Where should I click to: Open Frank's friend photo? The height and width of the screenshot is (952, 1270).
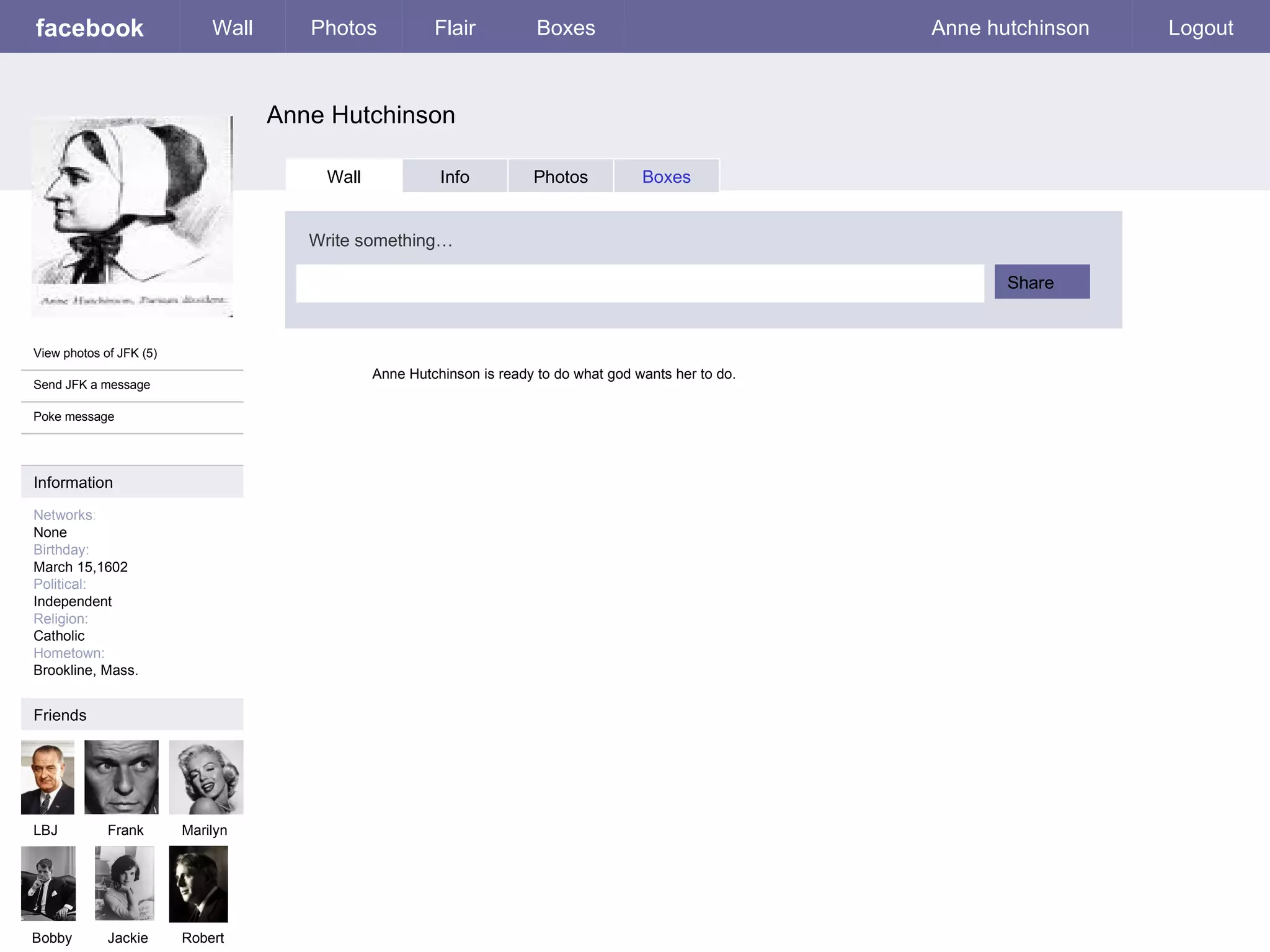[x=122, y=777]
